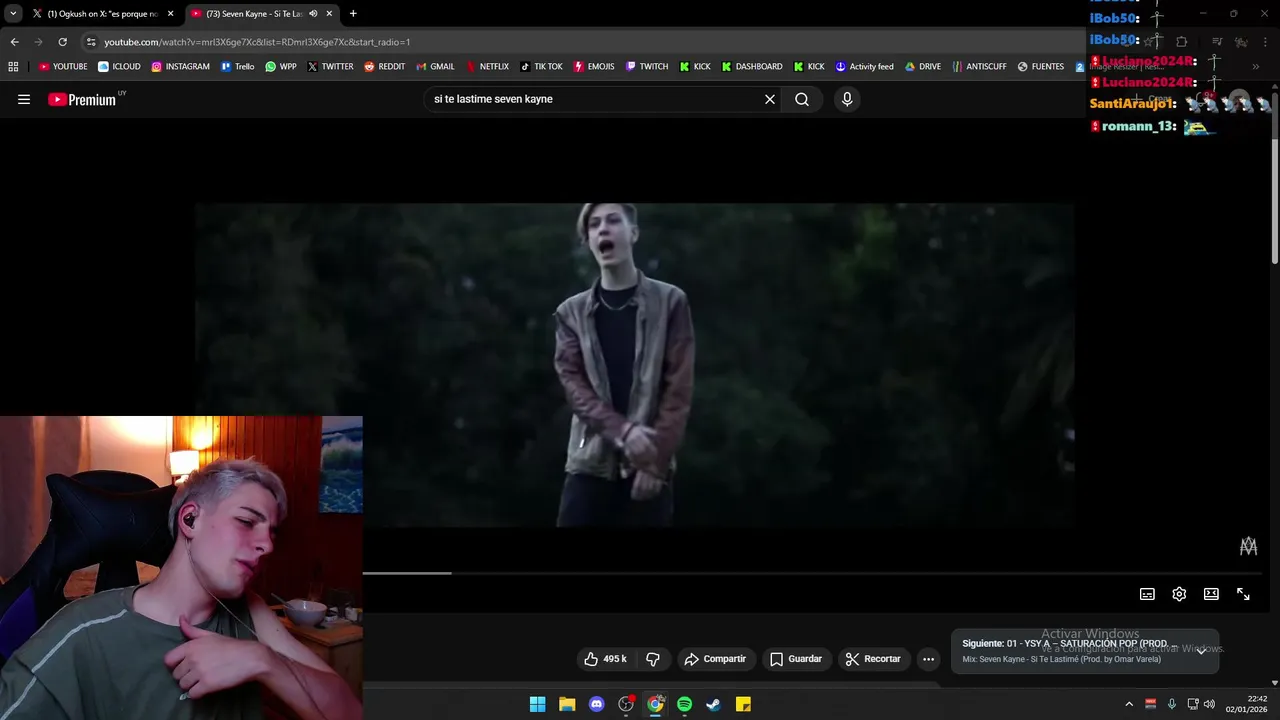
Task: Close the Ogkush on X tab
Action: click(x=170, y=14)
